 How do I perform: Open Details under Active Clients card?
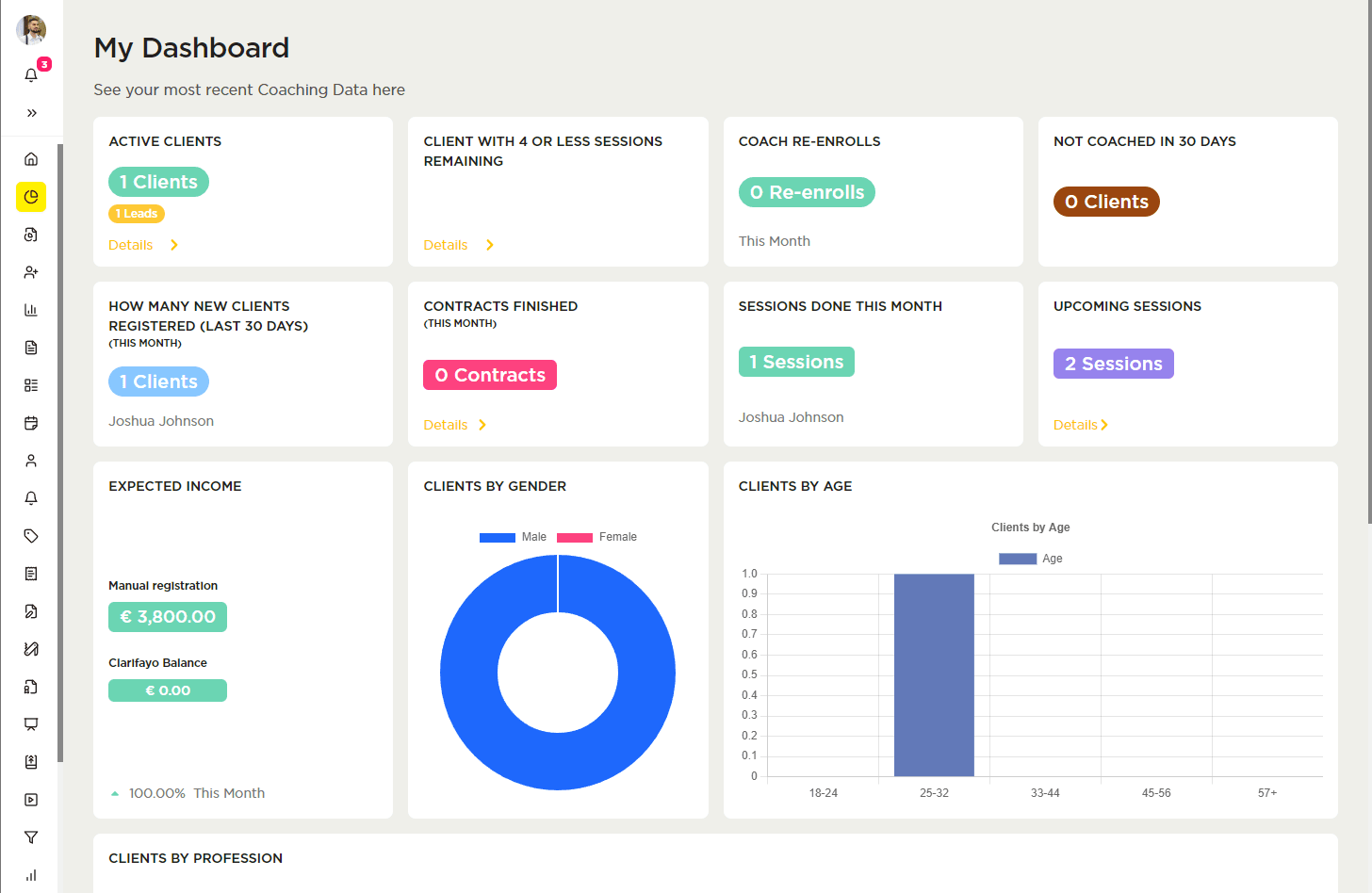[x=132, y=244]
